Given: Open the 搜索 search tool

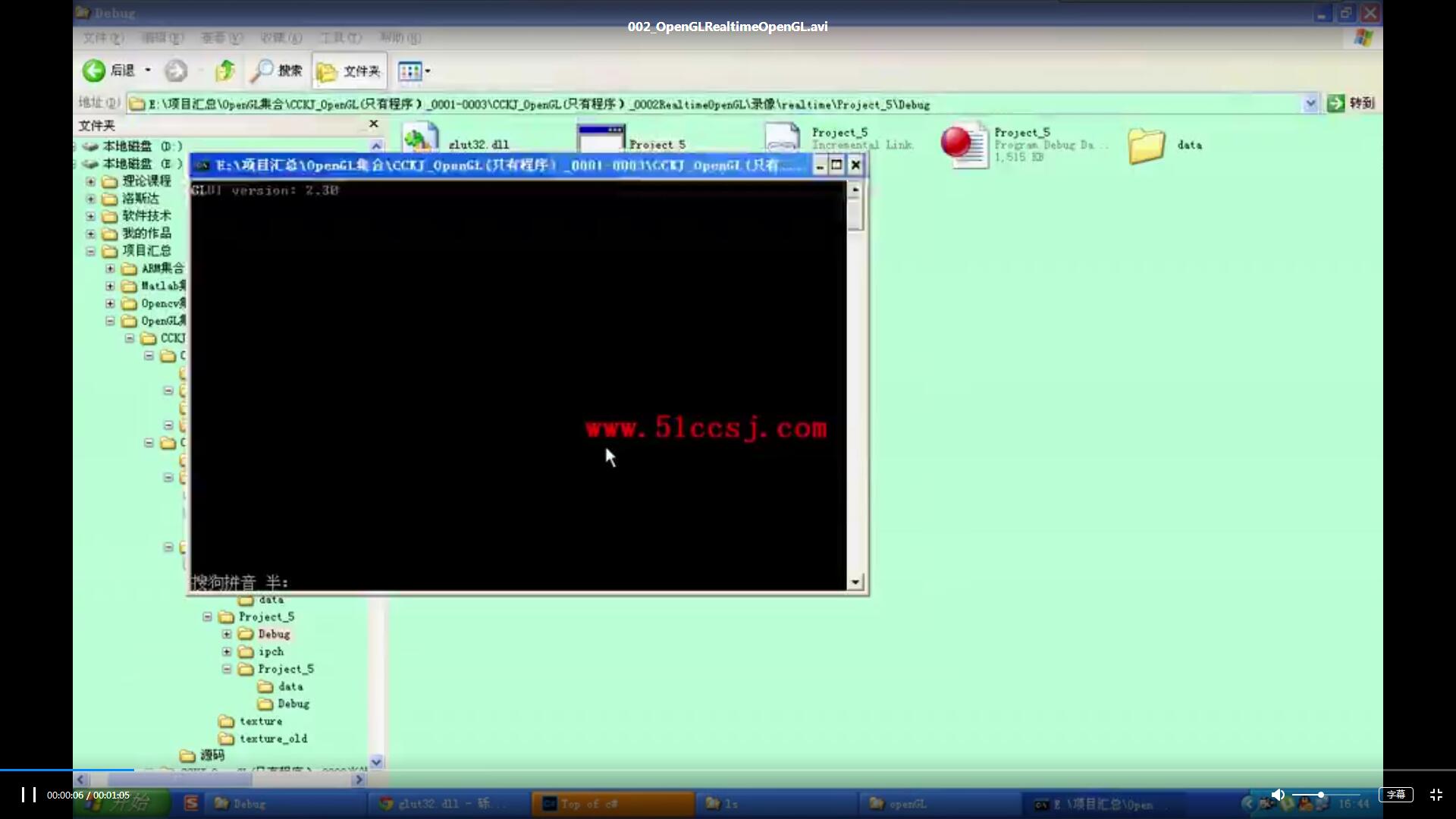Looking at the screenshot, I should [277, 71].
